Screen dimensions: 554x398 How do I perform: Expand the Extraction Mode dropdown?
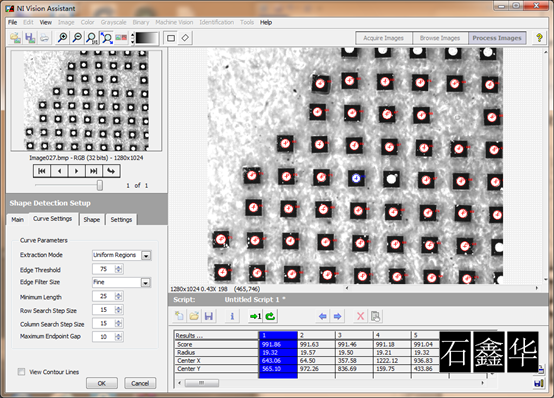pyautogui.click(x=146, y=255)
